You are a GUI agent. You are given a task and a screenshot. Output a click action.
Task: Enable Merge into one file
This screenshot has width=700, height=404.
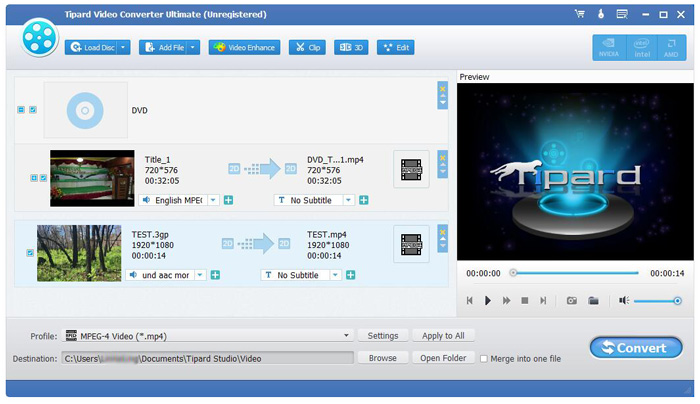click(x=483, y=358)
